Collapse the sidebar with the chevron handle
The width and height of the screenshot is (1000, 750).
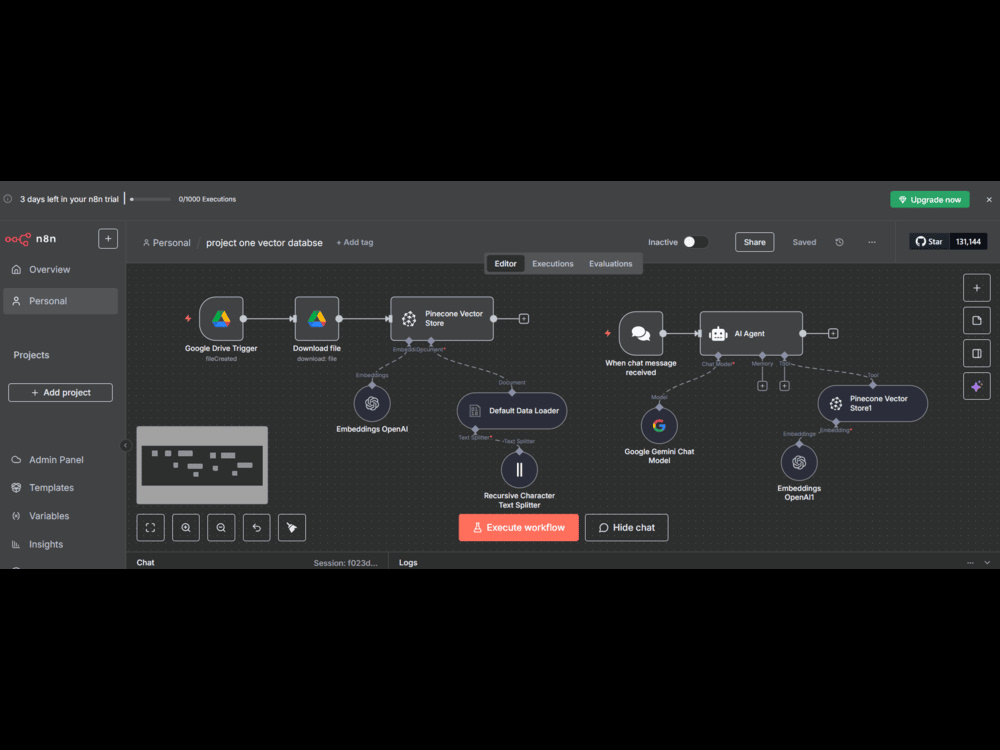126,445
